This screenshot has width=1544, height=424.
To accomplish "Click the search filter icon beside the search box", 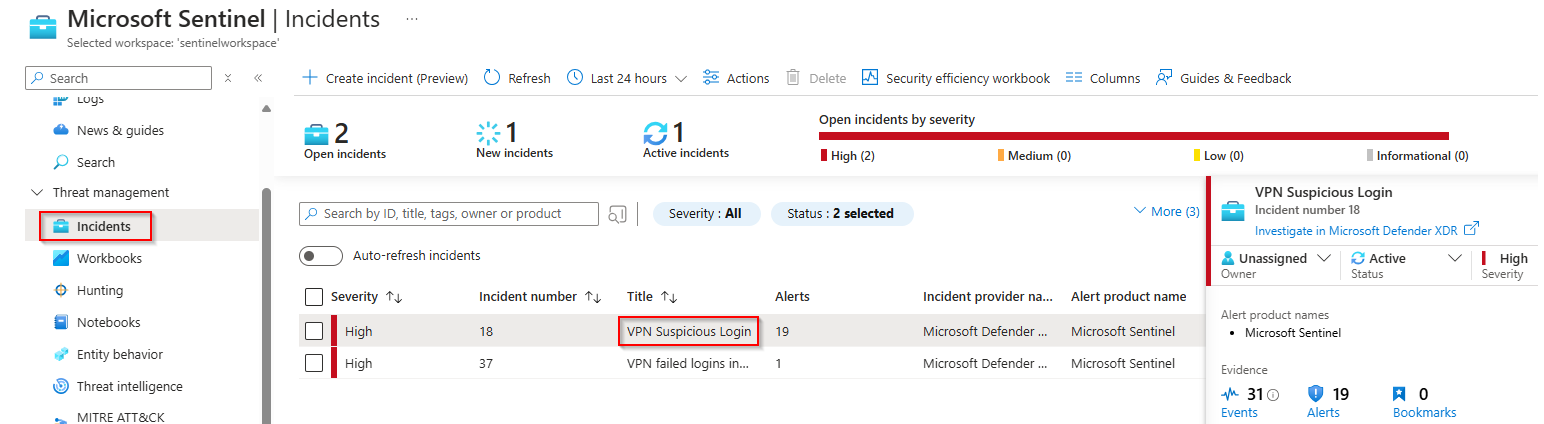I will coord(617,213).
